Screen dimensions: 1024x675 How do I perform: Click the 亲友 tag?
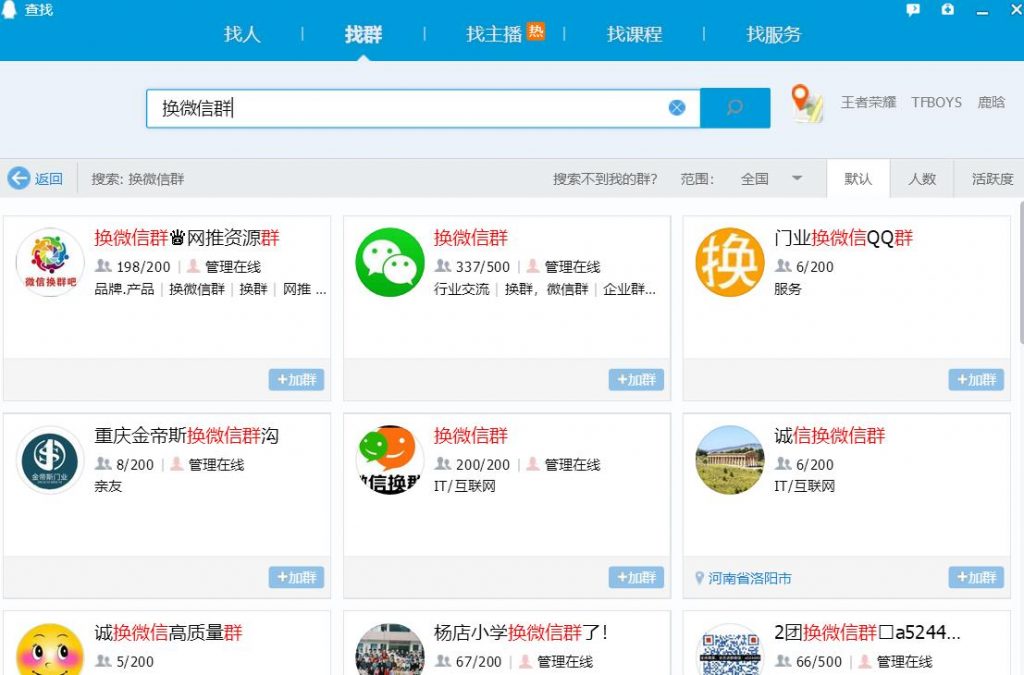[x=108, y=486]
